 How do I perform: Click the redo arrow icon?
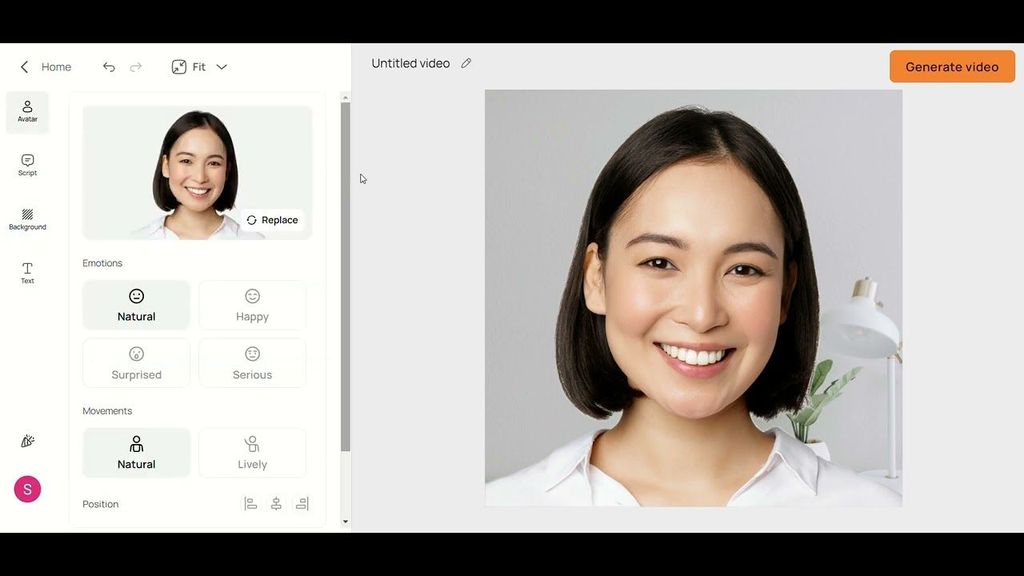[136, 67]
